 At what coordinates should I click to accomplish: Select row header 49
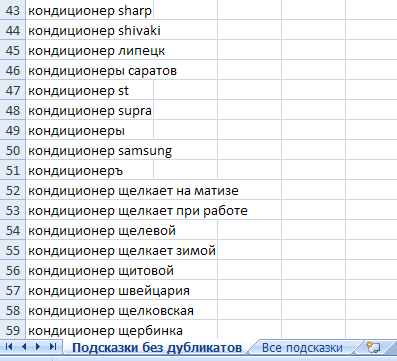[13, 131]
